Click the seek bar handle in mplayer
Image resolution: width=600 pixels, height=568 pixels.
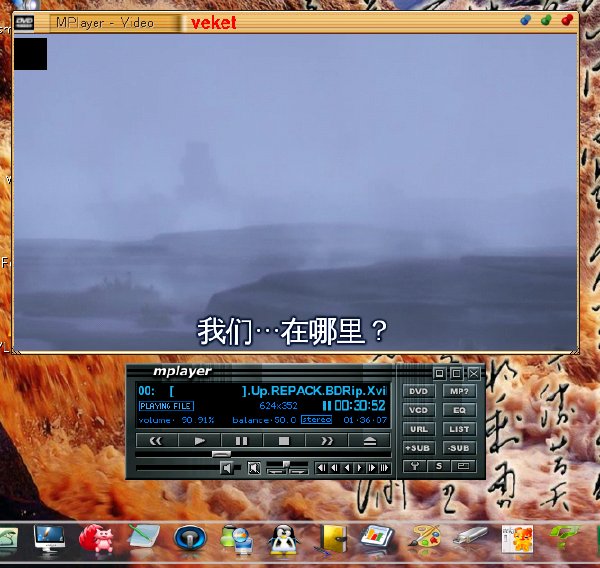221,454
